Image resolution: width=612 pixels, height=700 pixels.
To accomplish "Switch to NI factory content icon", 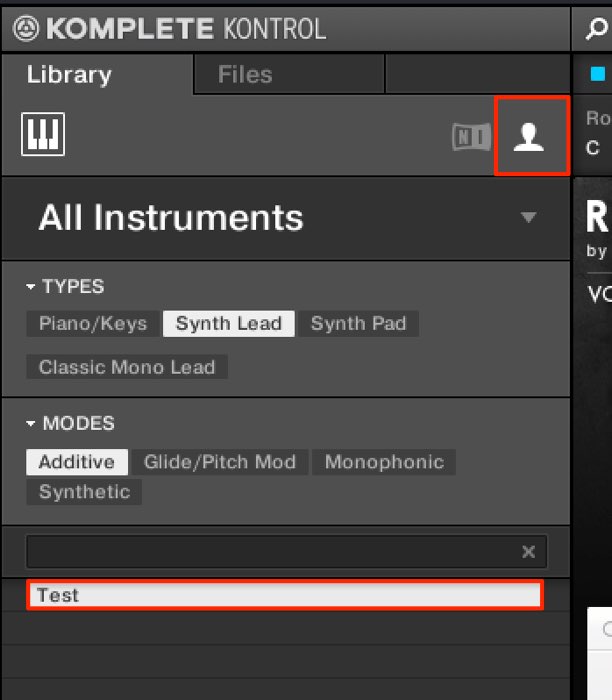I will pos(471,137).
